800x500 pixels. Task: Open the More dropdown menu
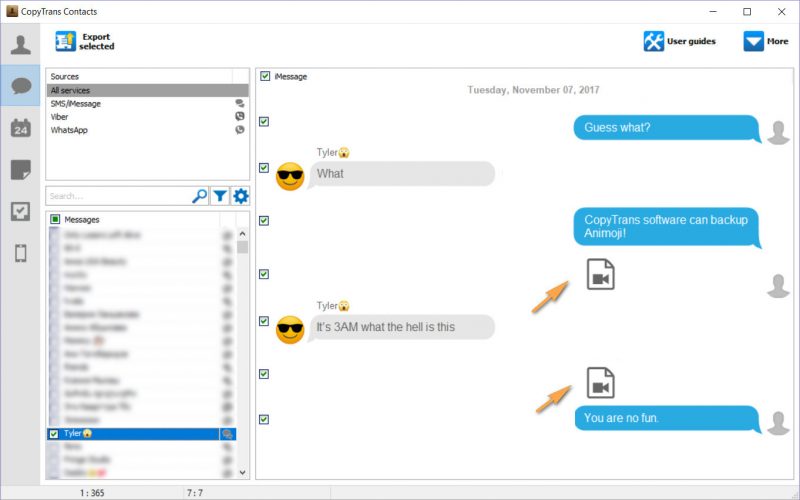(766, 42)
